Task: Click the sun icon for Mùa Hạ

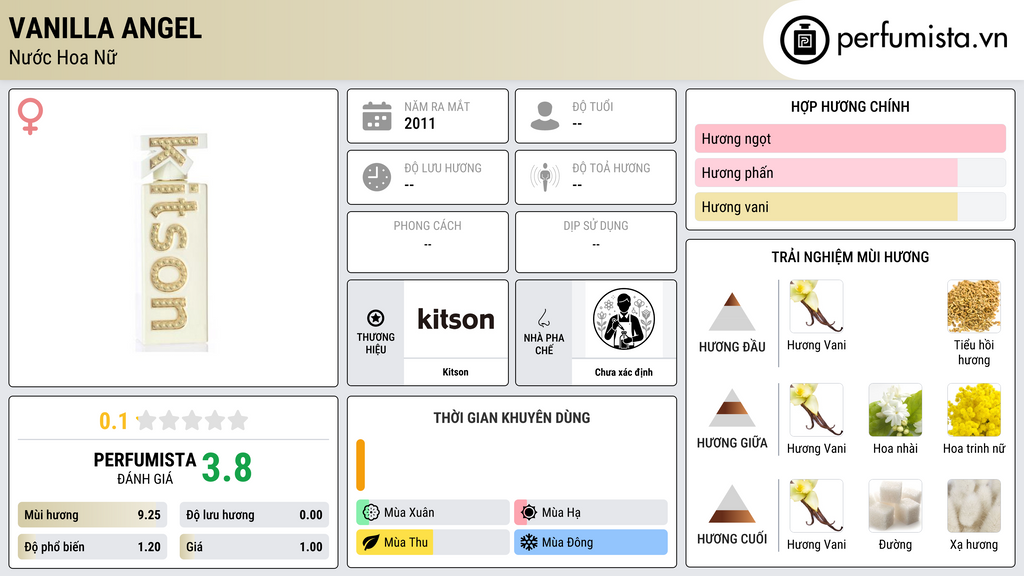Action: click(x=529, y=512)
